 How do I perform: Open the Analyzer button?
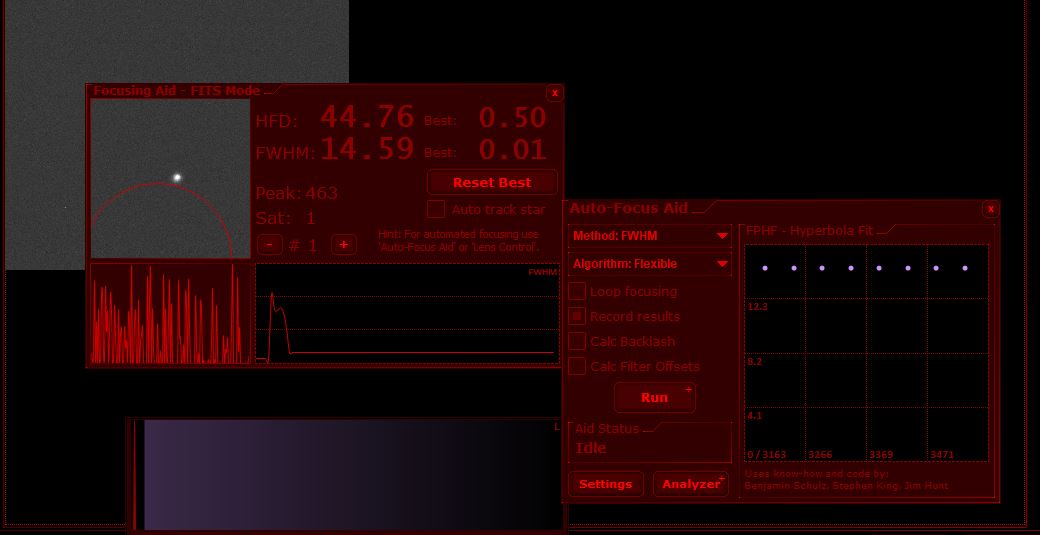[690, 484]
